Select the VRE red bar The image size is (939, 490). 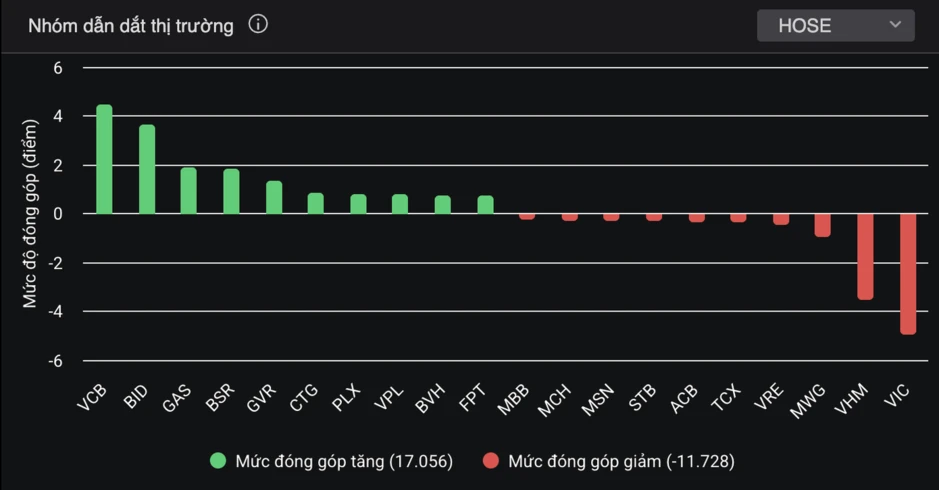click(781, 219)
